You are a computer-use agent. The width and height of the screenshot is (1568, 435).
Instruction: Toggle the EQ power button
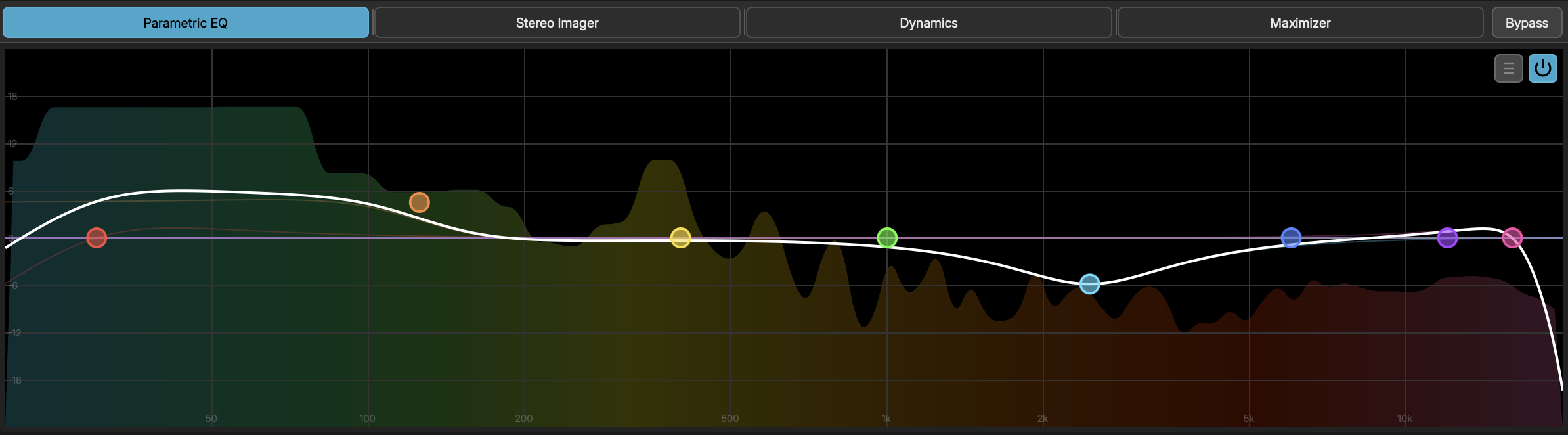pos(1543,68)
